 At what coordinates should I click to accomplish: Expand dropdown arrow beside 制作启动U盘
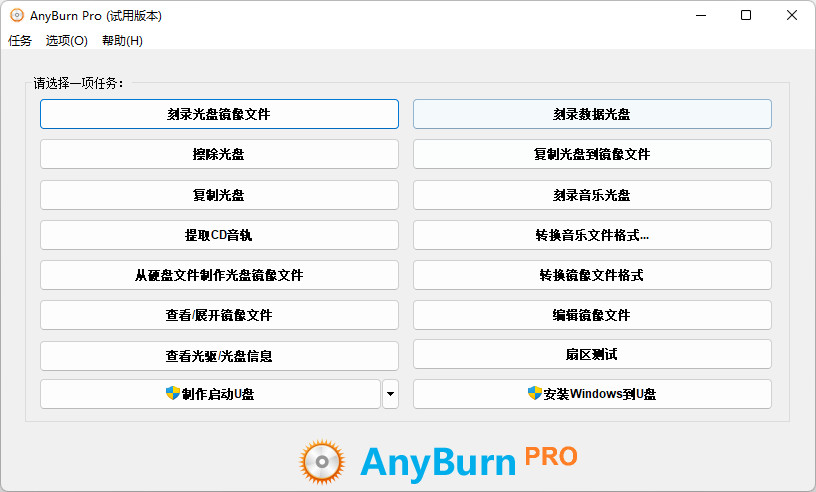point(390,394)
